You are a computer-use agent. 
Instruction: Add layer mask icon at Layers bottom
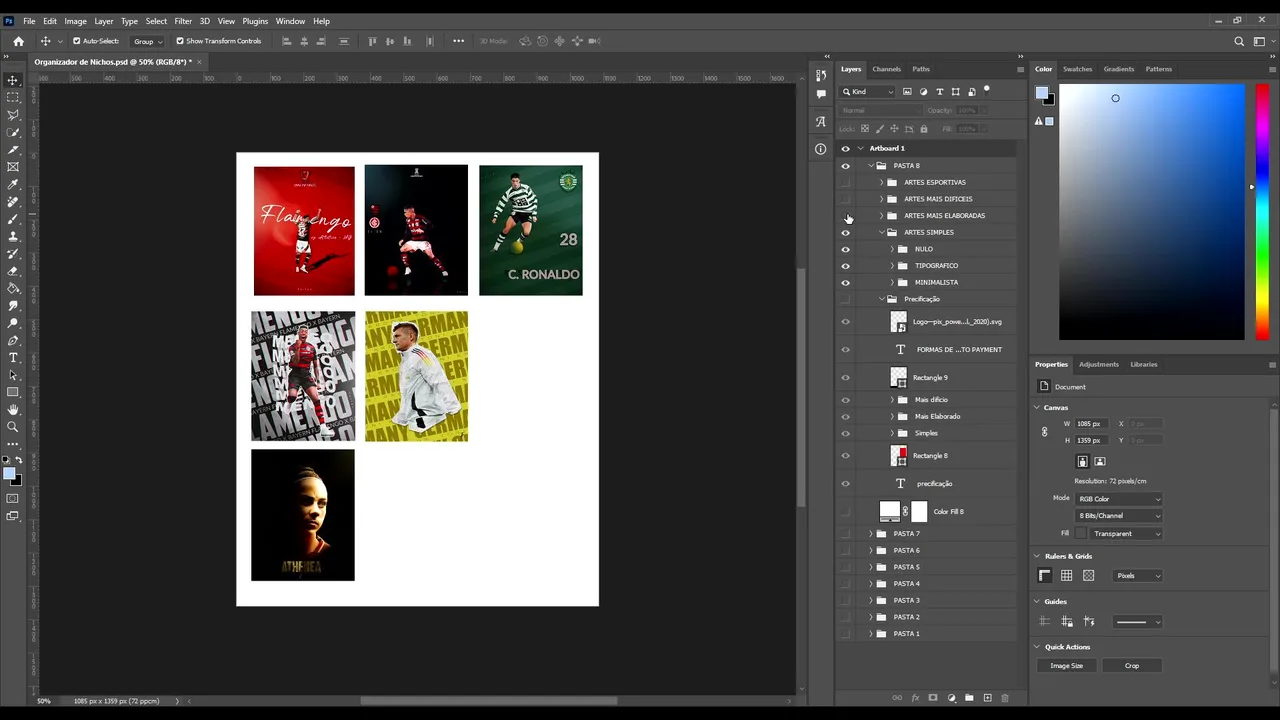click(933, 698)
